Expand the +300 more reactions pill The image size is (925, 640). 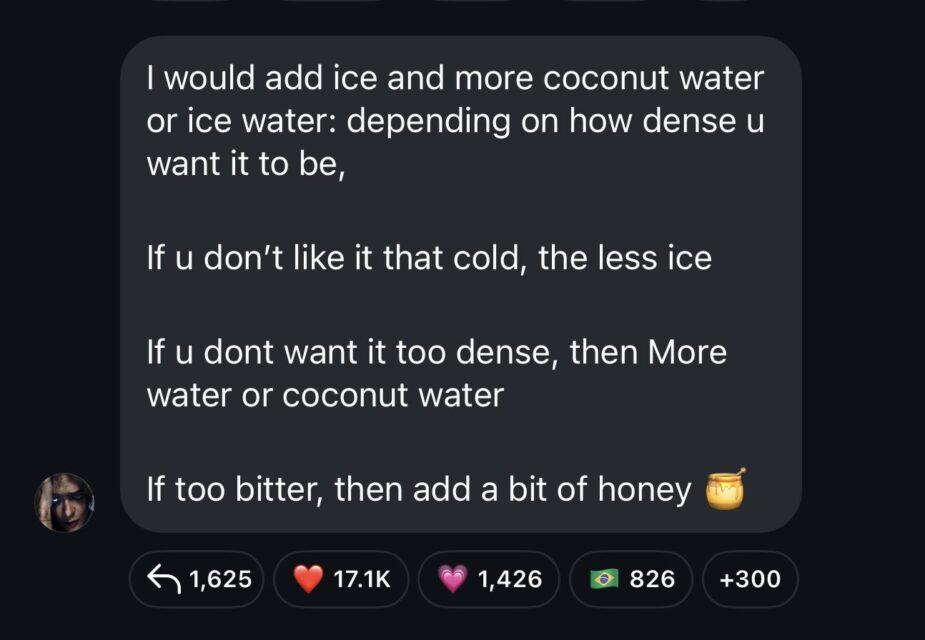tap(750, 579)
